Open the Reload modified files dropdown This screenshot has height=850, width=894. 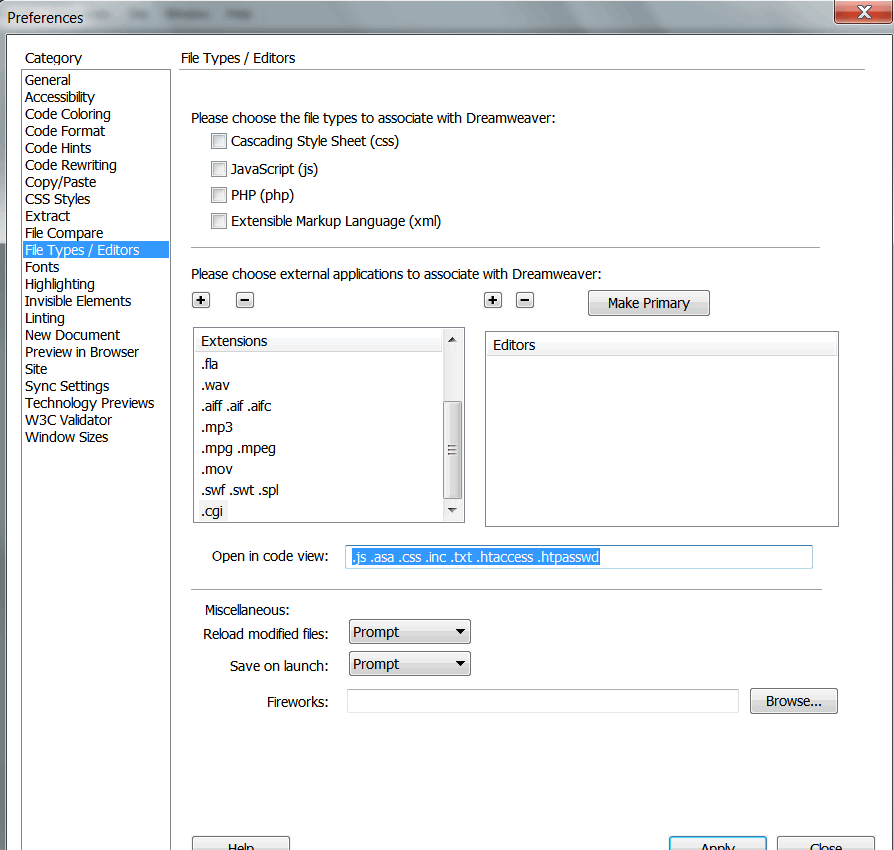click(409, 632)
